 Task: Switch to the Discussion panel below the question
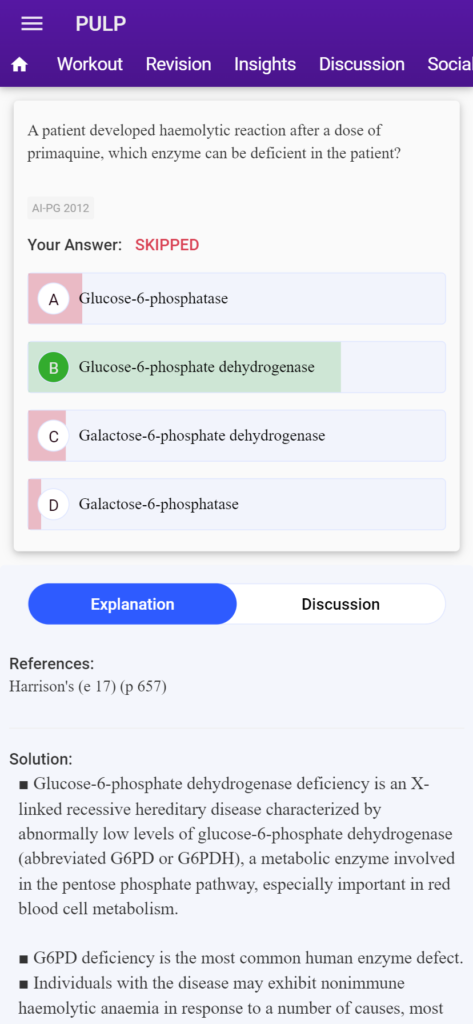pyautogui.click(x=340, y=604)
